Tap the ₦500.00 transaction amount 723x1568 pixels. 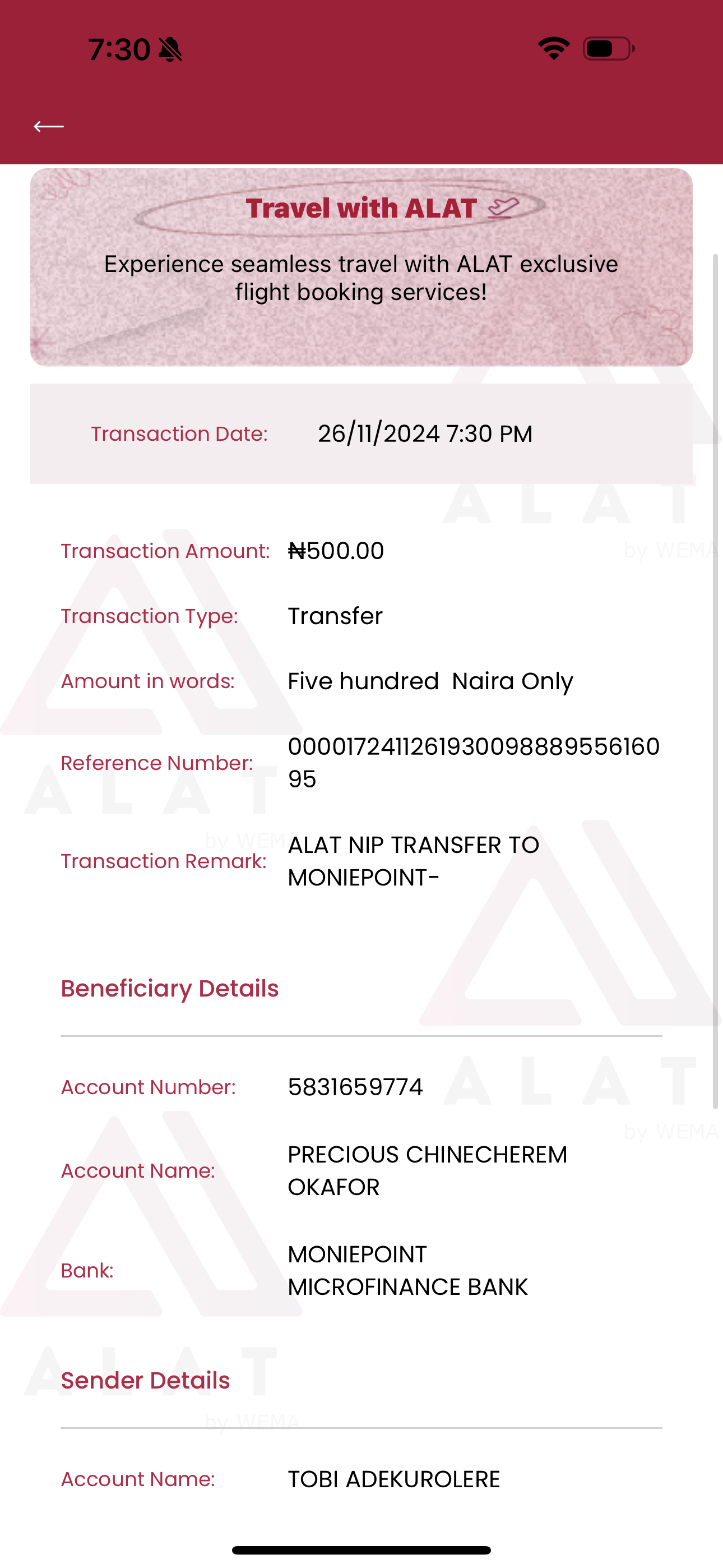point(336,551)
